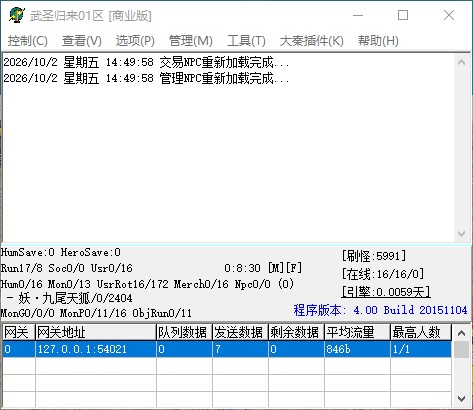Click the MonG0/0/0 MonP0/11/16 status line
This screenshot has width=473, height=410.
[x=96, y=313]
